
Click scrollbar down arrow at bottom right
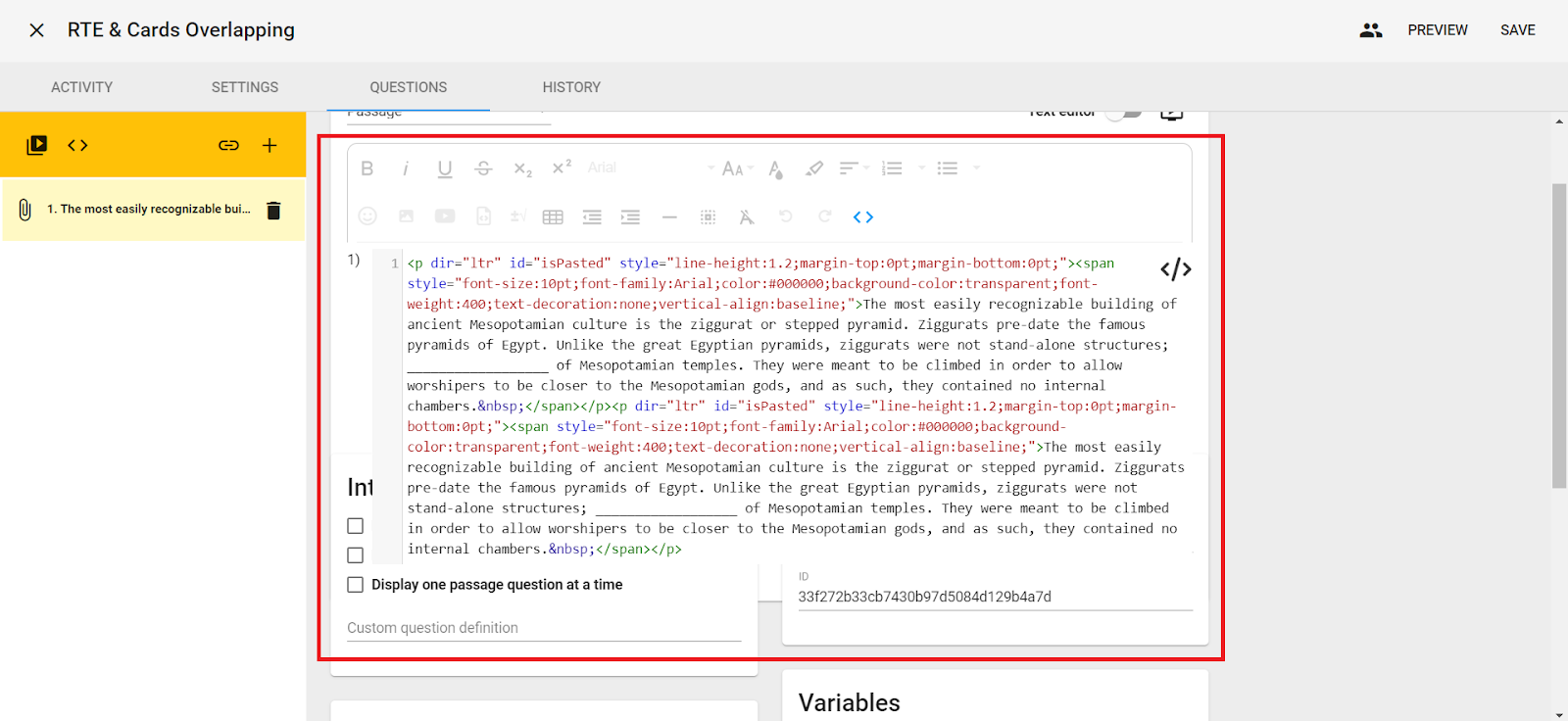pos(1559,714)
